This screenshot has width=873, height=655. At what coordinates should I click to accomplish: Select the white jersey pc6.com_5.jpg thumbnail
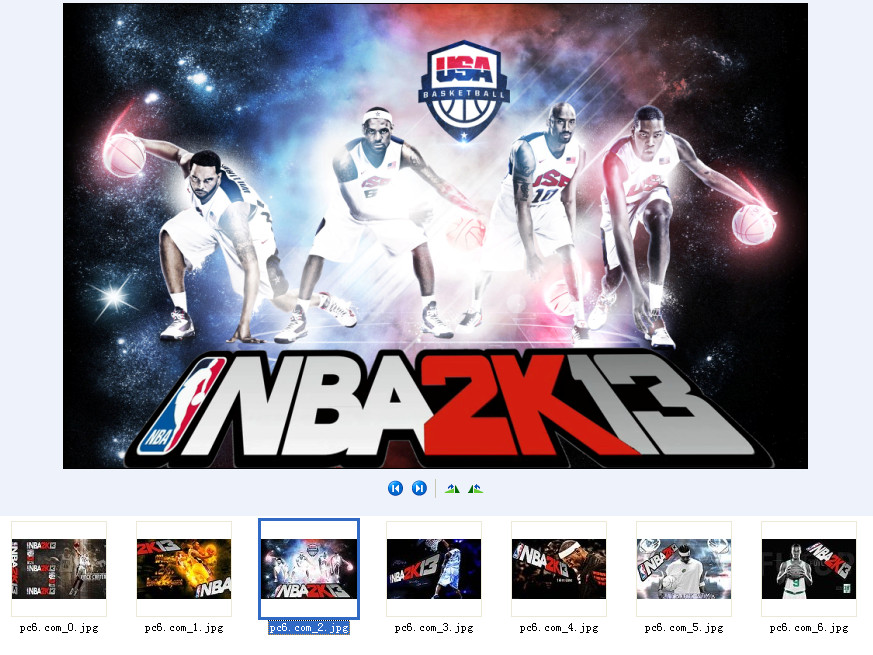click(x=683, y=569)
